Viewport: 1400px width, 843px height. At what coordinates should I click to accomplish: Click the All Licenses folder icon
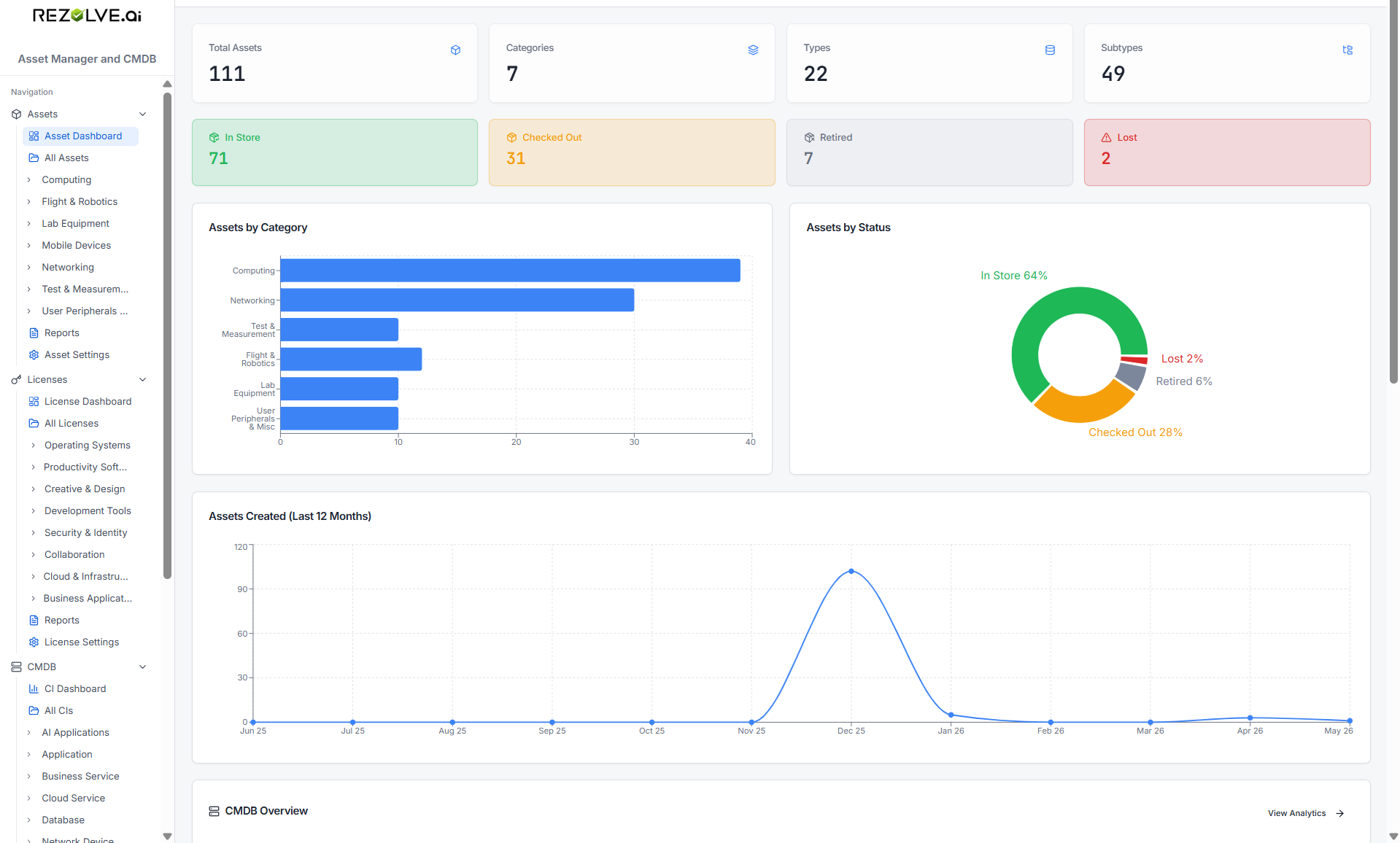[34, 424]
